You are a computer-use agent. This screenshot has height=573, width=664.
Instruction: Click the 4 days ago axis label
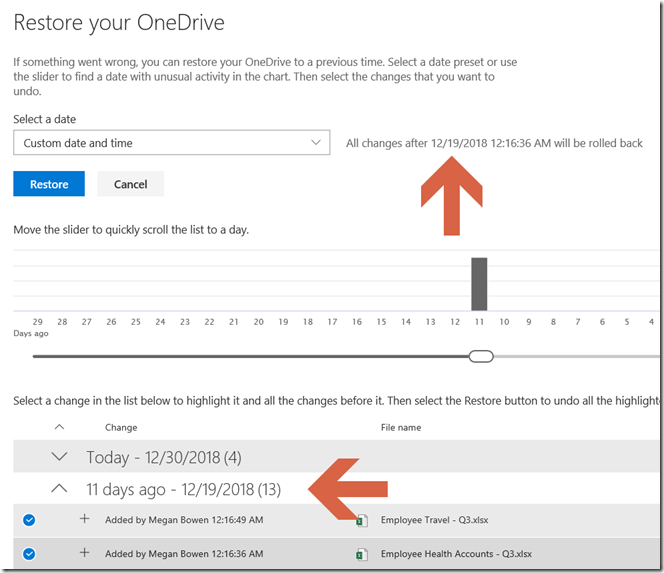click(651, 322)
